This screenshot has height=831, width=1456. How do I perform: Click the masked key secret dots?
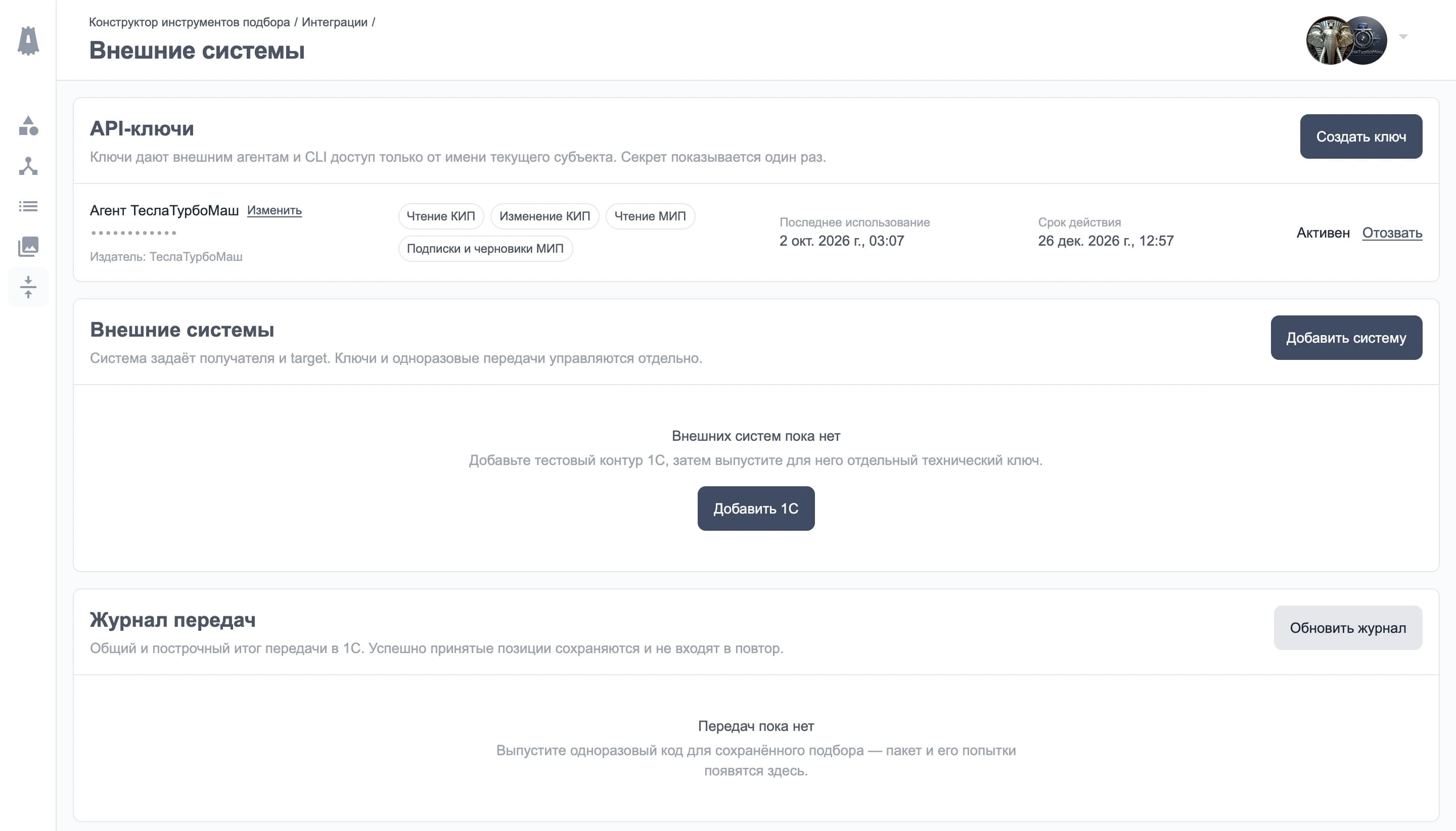133,233
